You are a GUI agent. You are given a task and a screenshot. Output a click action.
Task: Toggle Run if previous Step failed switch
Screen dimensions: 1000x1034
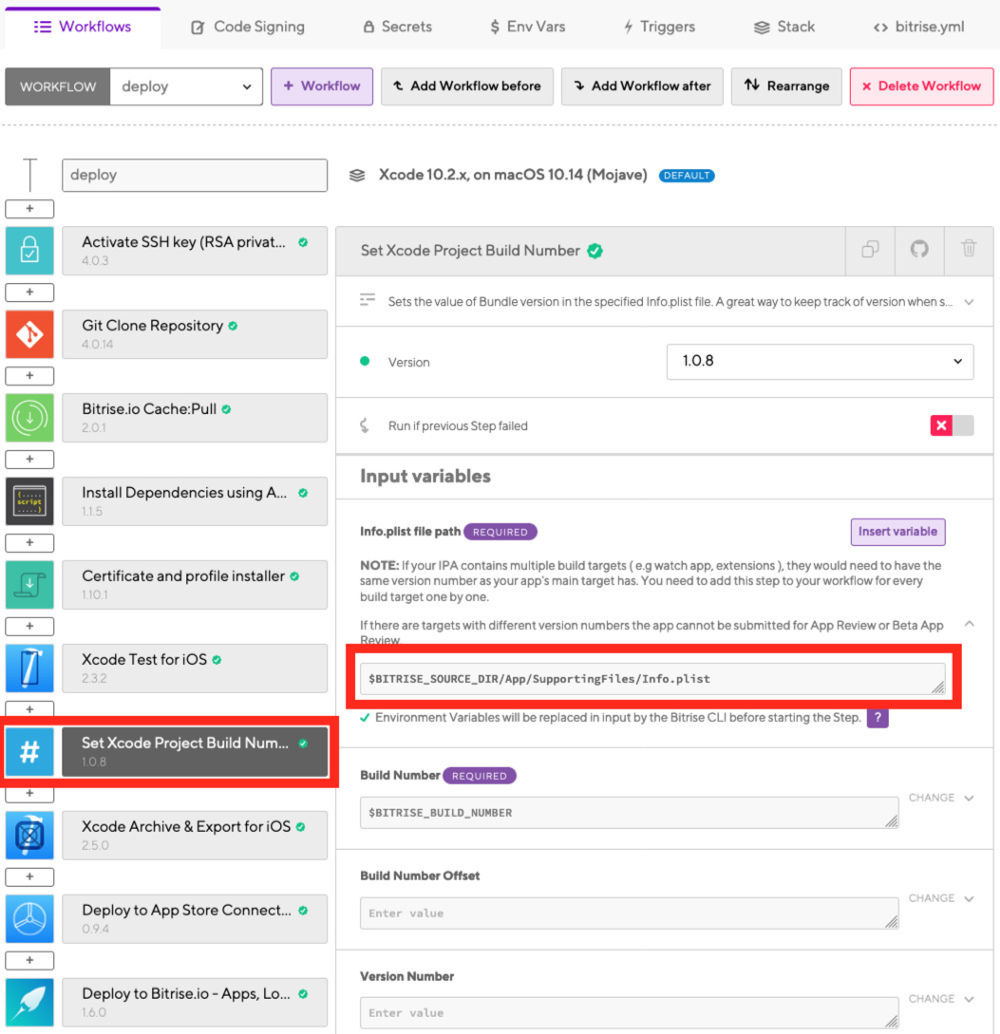click(952, 425)
